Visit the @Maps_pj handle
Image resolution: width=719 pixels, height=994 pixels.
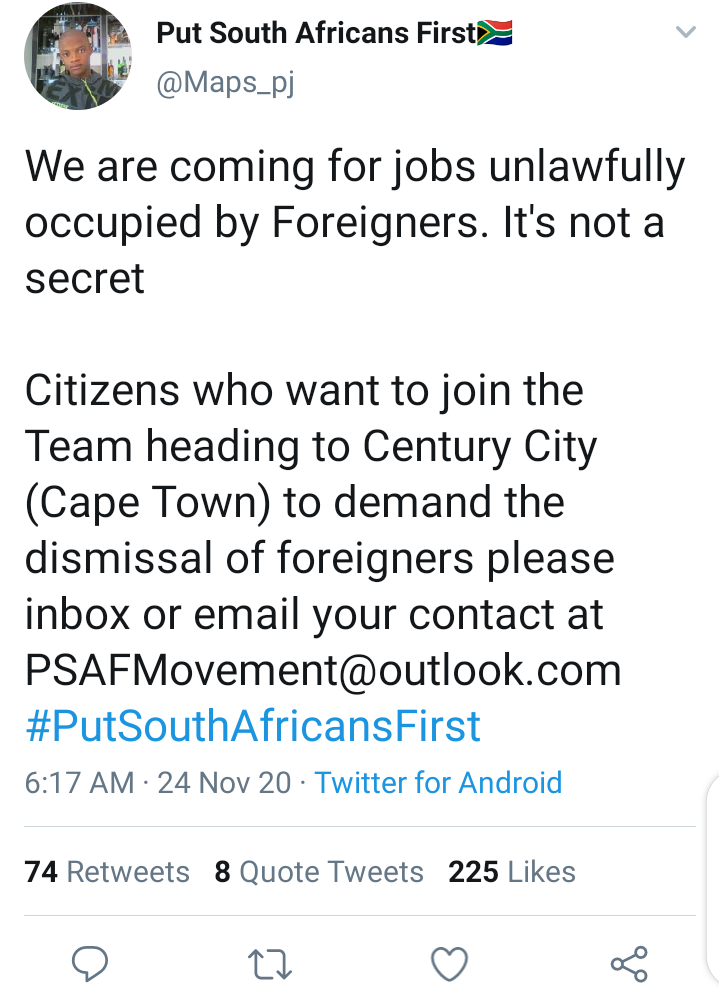225,83
